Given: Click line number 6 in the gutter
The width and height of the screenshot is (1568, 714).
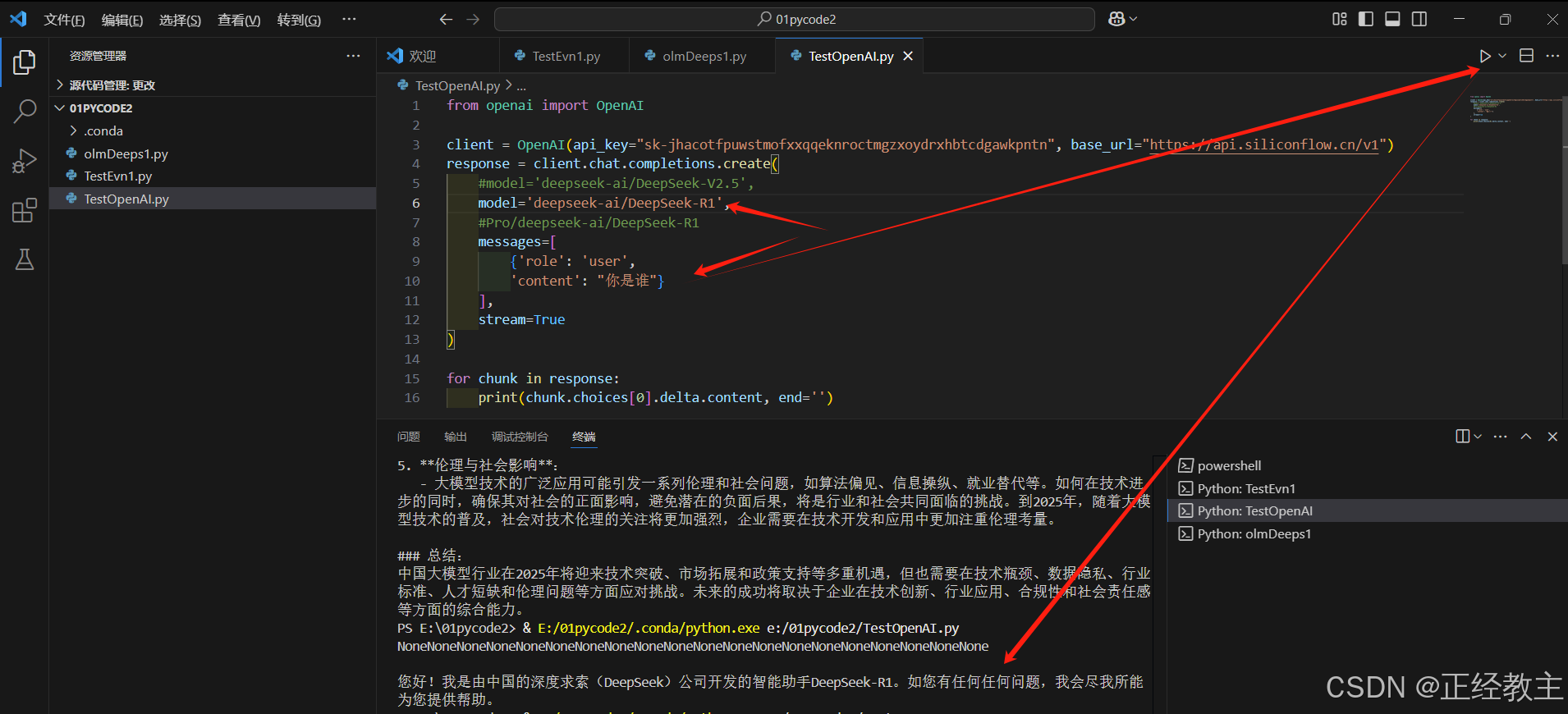Looking at the screenshot, I should (x=416, y=203).
